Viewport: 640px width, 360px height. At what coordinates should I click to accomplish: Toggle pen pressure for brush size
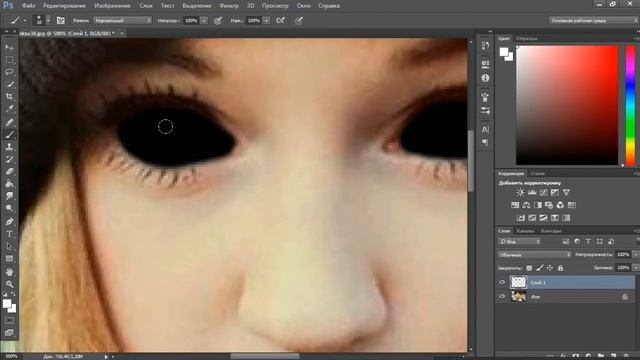tap(299, 20)
